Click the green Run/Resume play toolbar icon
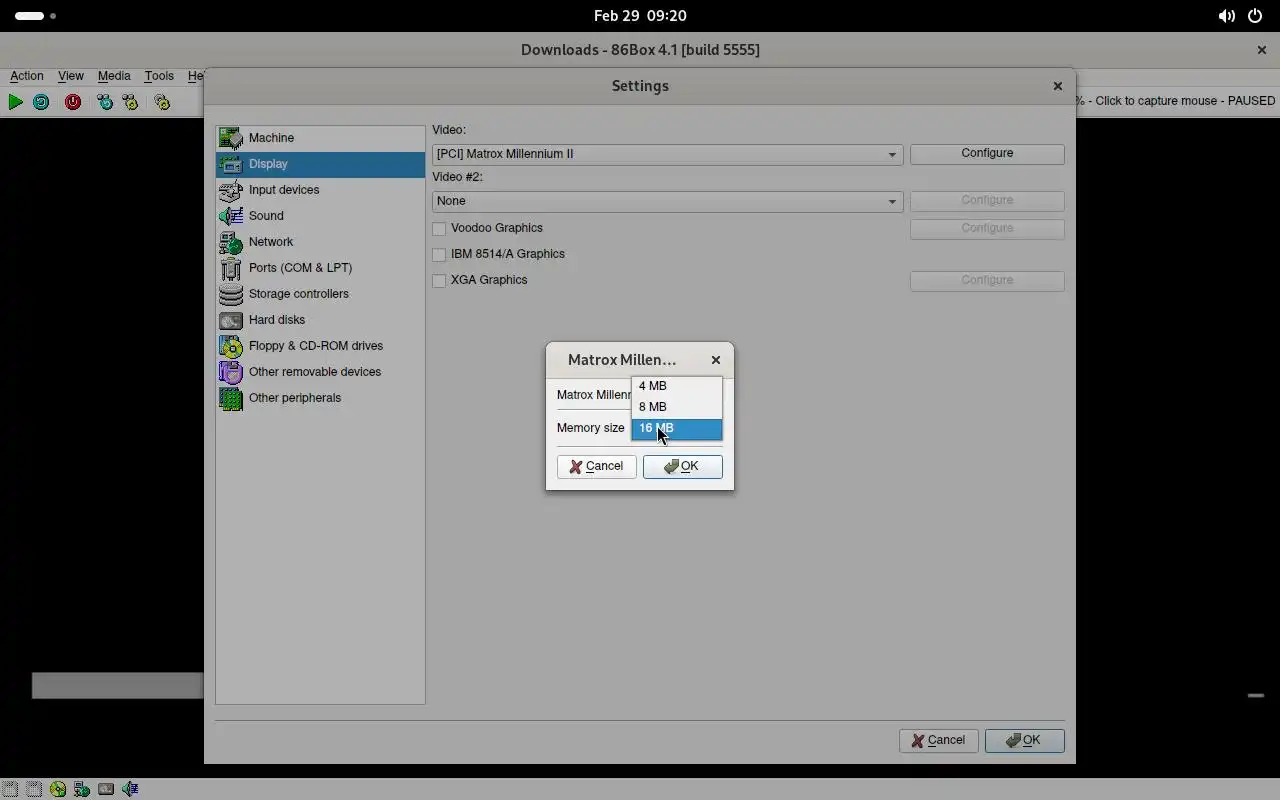Viewport: 1280px width, 800px height. [15, 102]
